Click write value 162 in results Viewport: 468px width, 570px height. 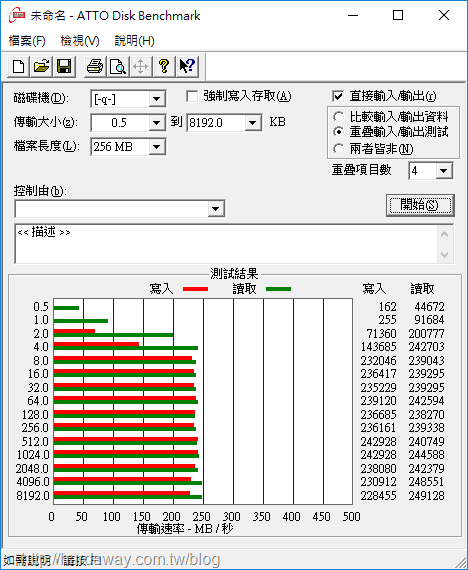point(387,307)
